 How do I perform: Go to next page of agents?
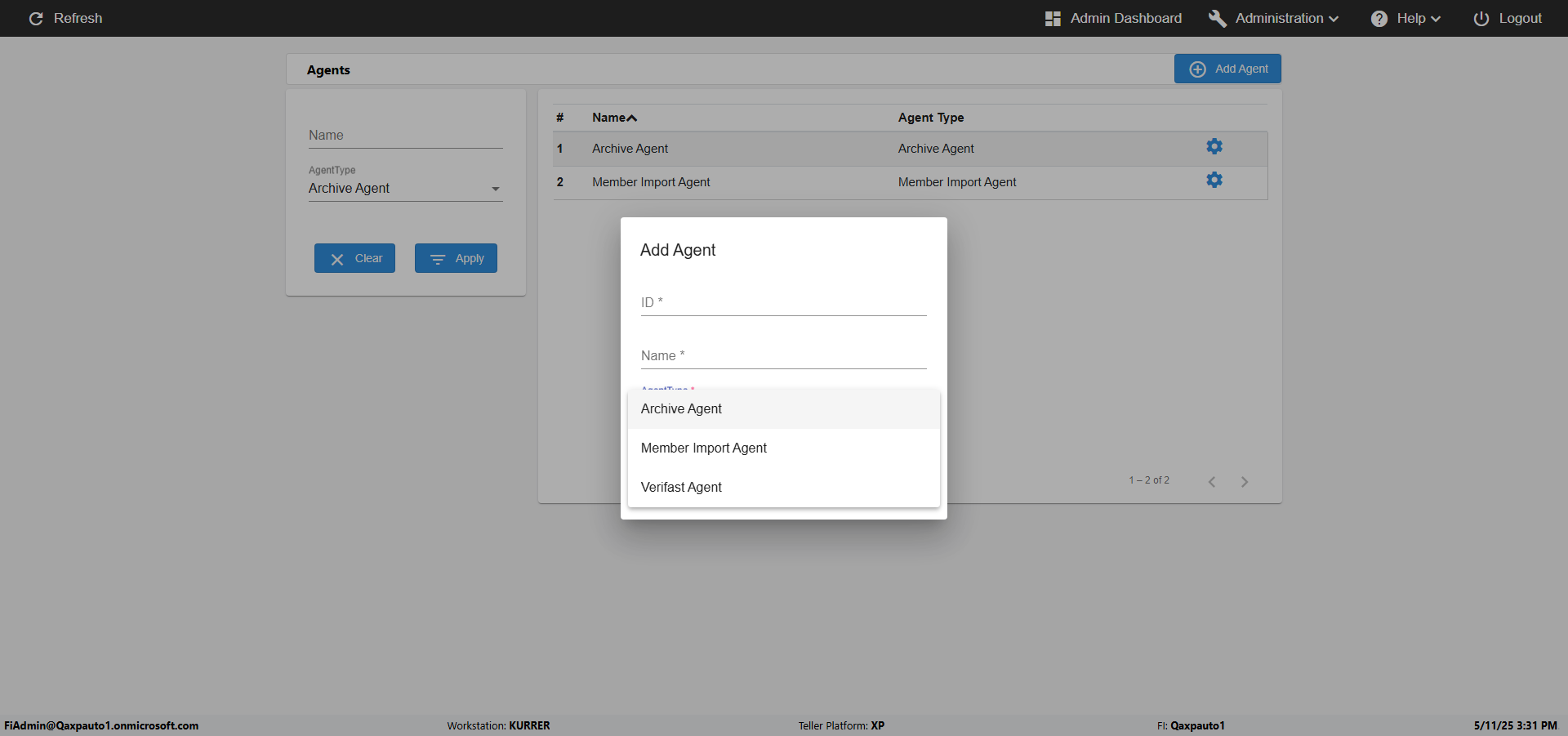1245,482
